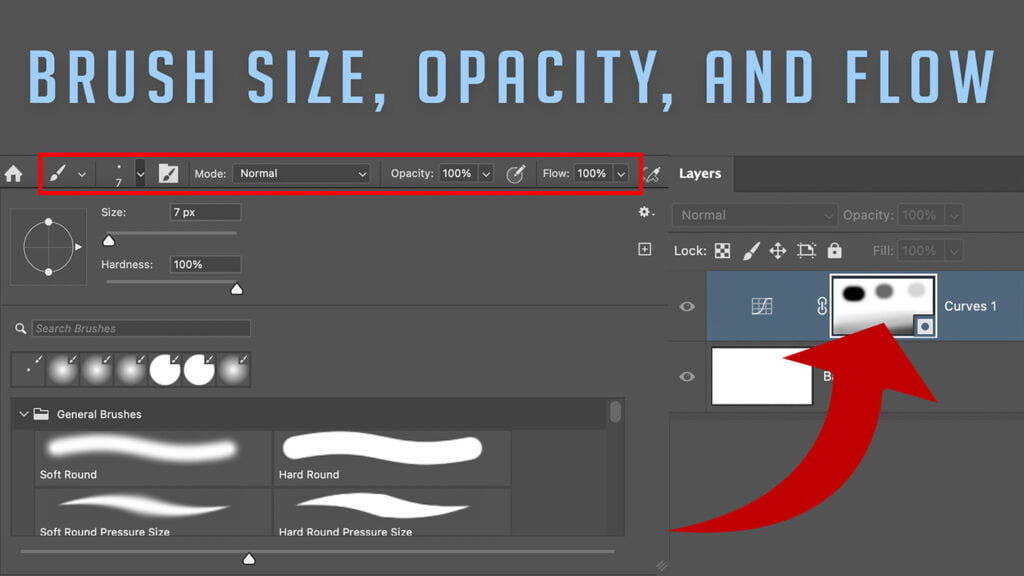Open the Mode dropdown set to Normal
This screenshot has height=576, width=1024.
point(302,173)
